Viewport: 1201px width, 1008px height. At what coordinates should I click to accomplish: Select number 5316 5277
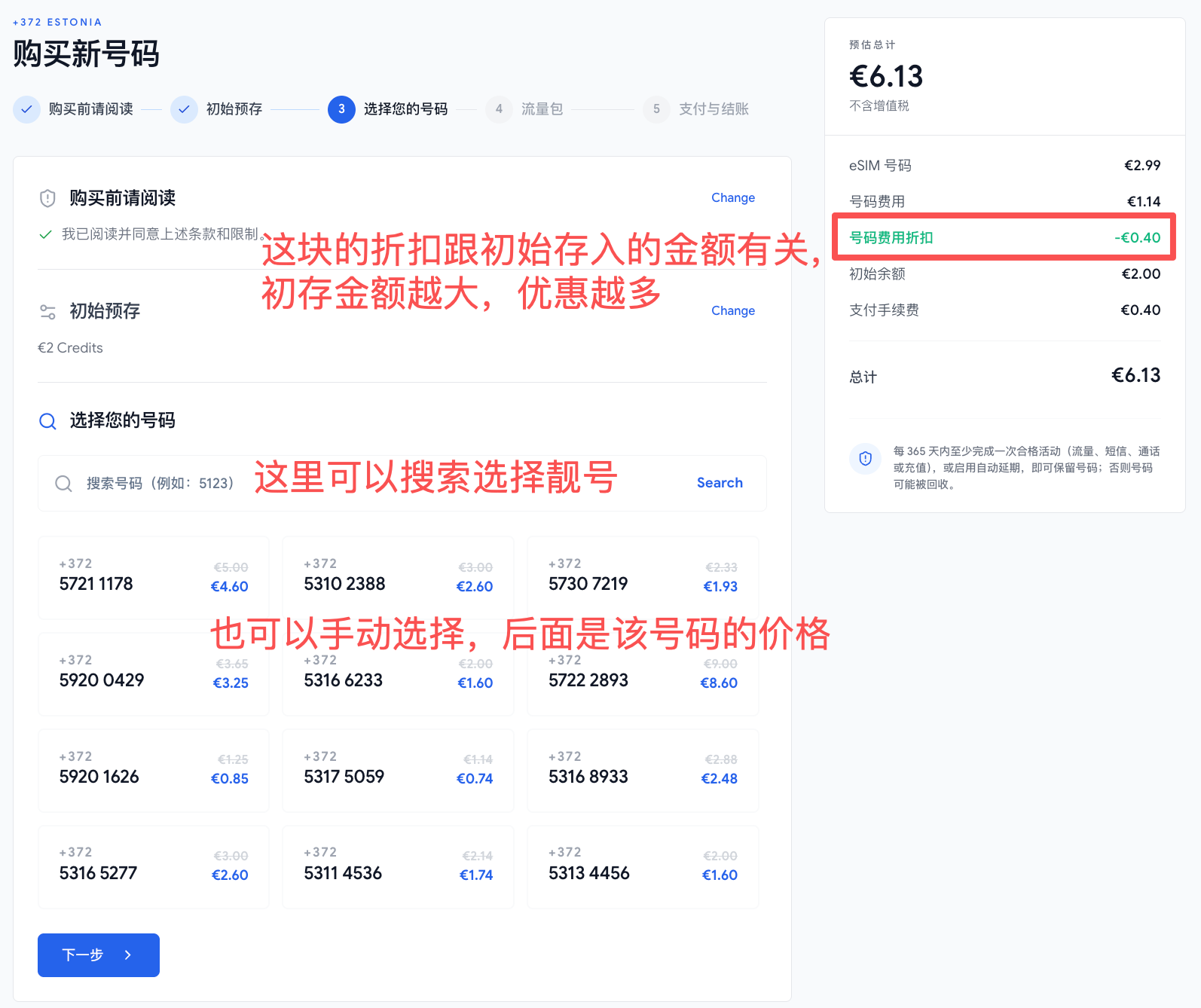tap(154, 867)
